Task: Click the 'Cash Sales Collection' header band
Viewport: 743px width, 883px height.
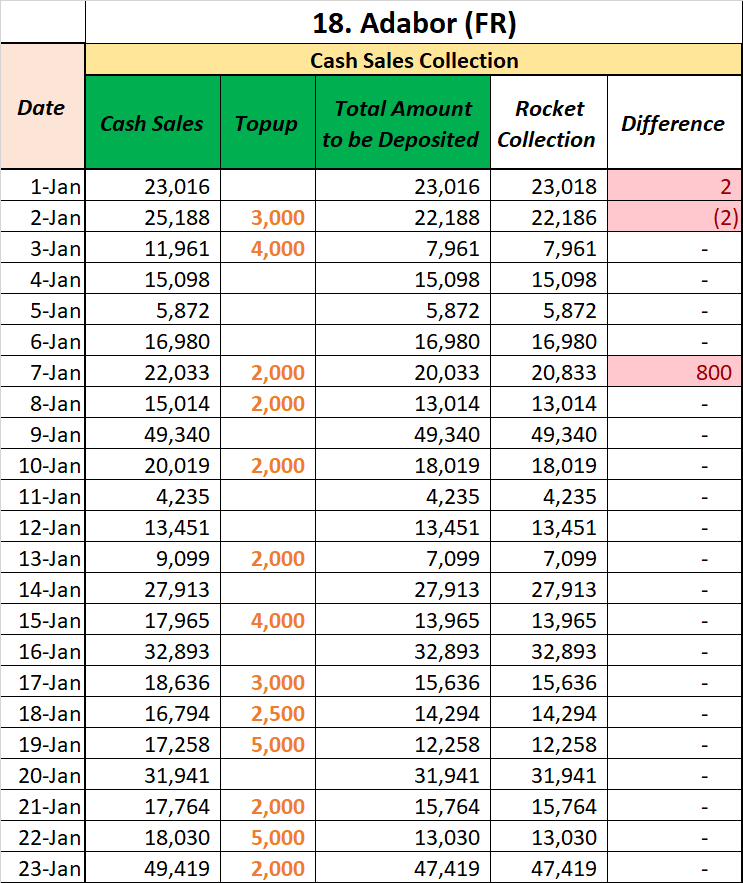Action: (x=414, y=60)
